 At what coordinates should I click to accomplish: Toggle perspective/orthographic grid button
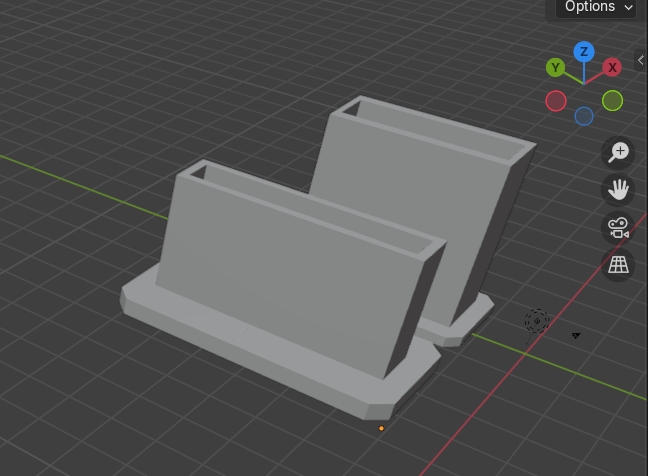[618, 265]
